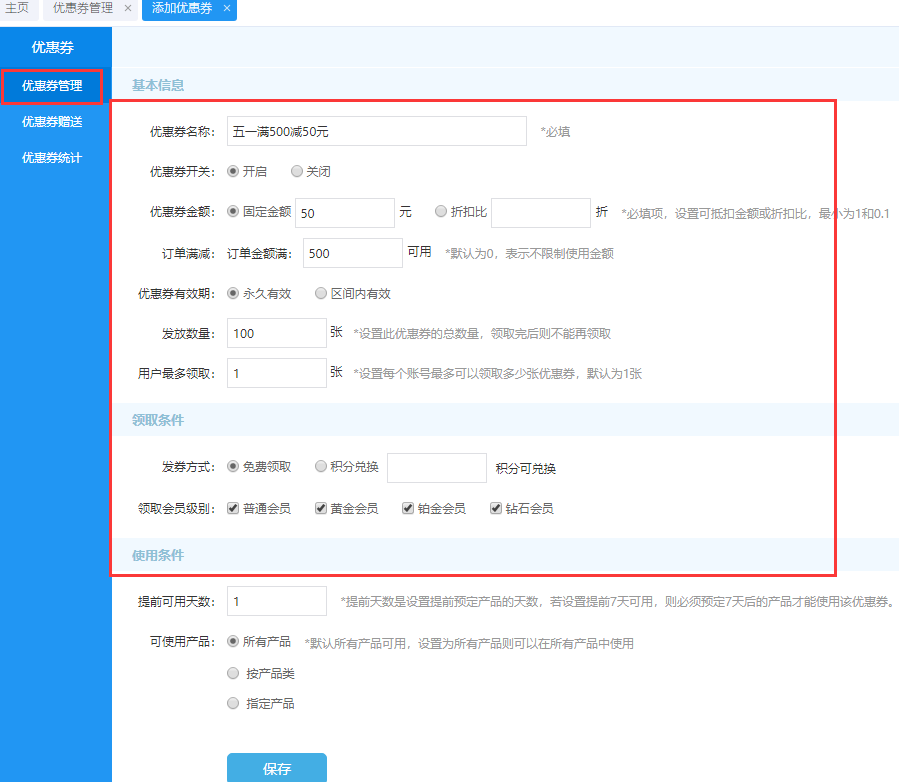This screenshot has height=782, width=899.
Task: Open 优惠券赠送 in the sidebar
Action: (x=52, y=122)
